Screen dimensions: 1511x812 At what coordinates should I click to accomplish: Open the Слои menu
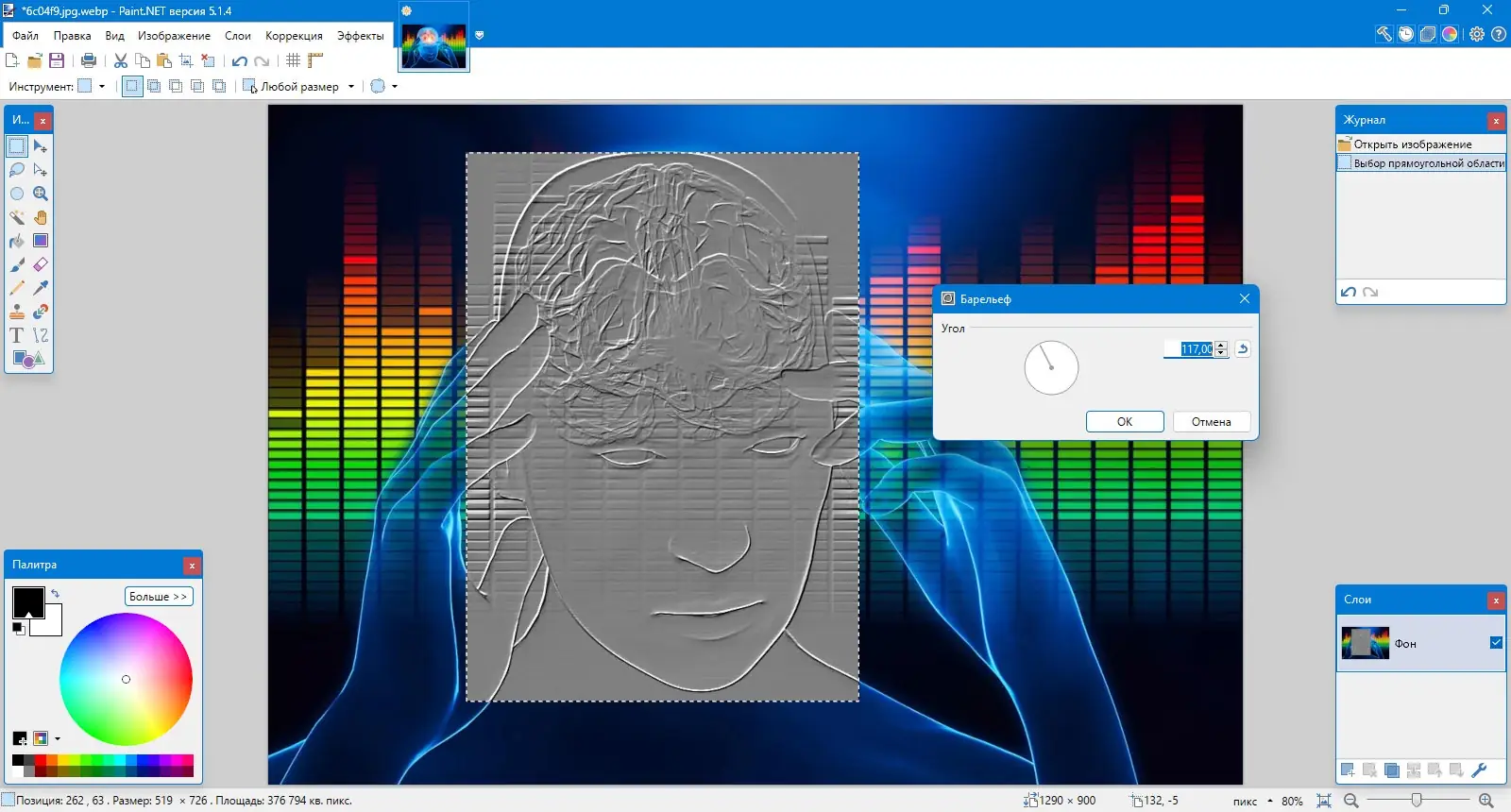pyautogui.click(x=238, y=36)
